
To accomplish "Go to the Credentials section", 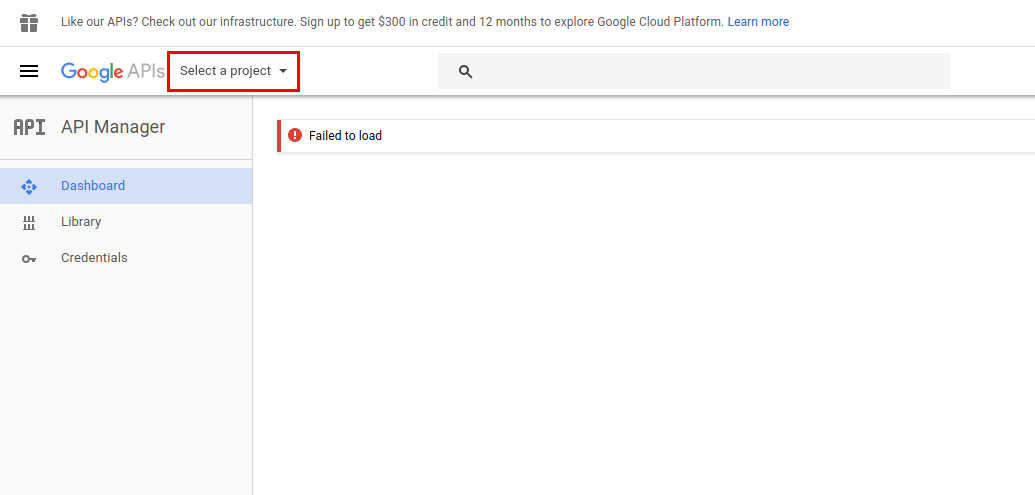I will [126, 257].
